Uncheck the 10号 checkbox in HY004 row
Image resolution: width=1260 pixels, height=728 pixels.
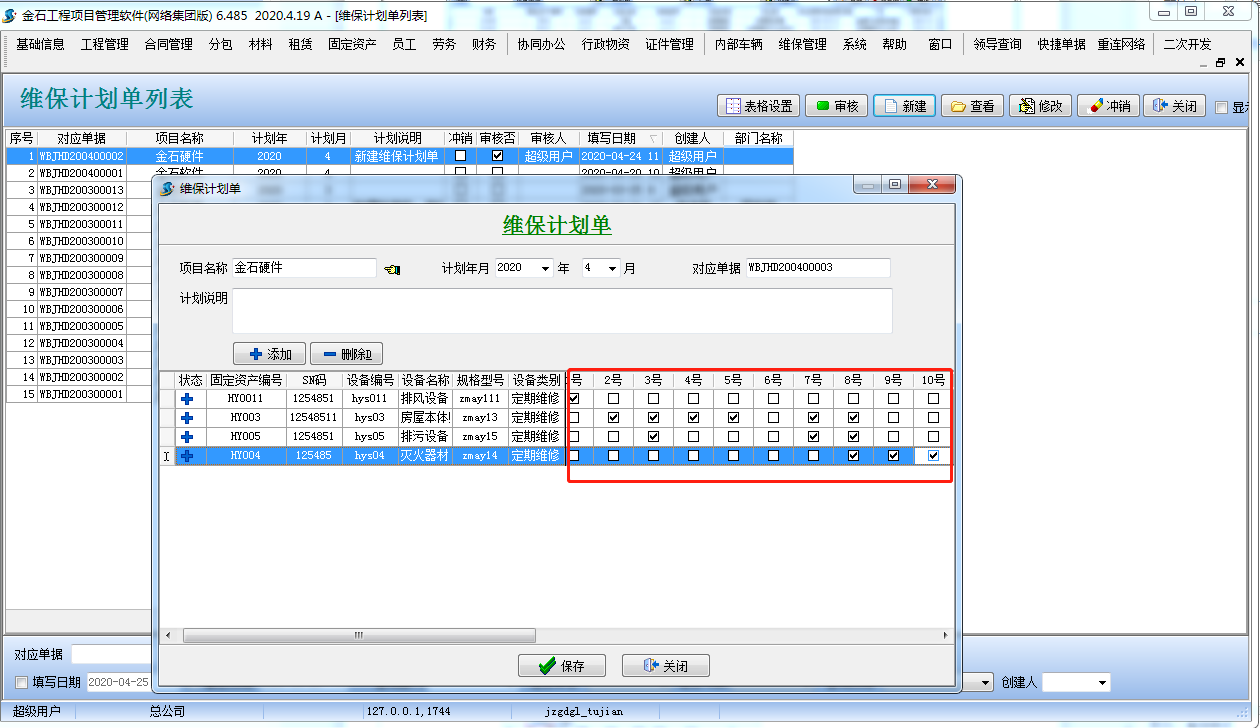(x=933, y=456)
